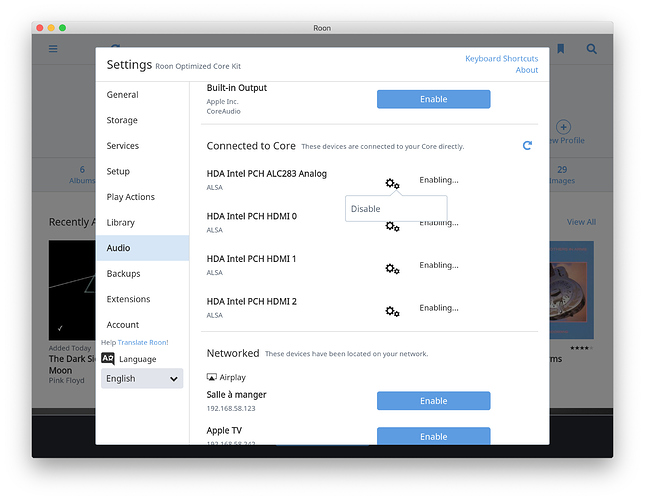Click the Airplay icon in Networked section

(x=211, y=377)
